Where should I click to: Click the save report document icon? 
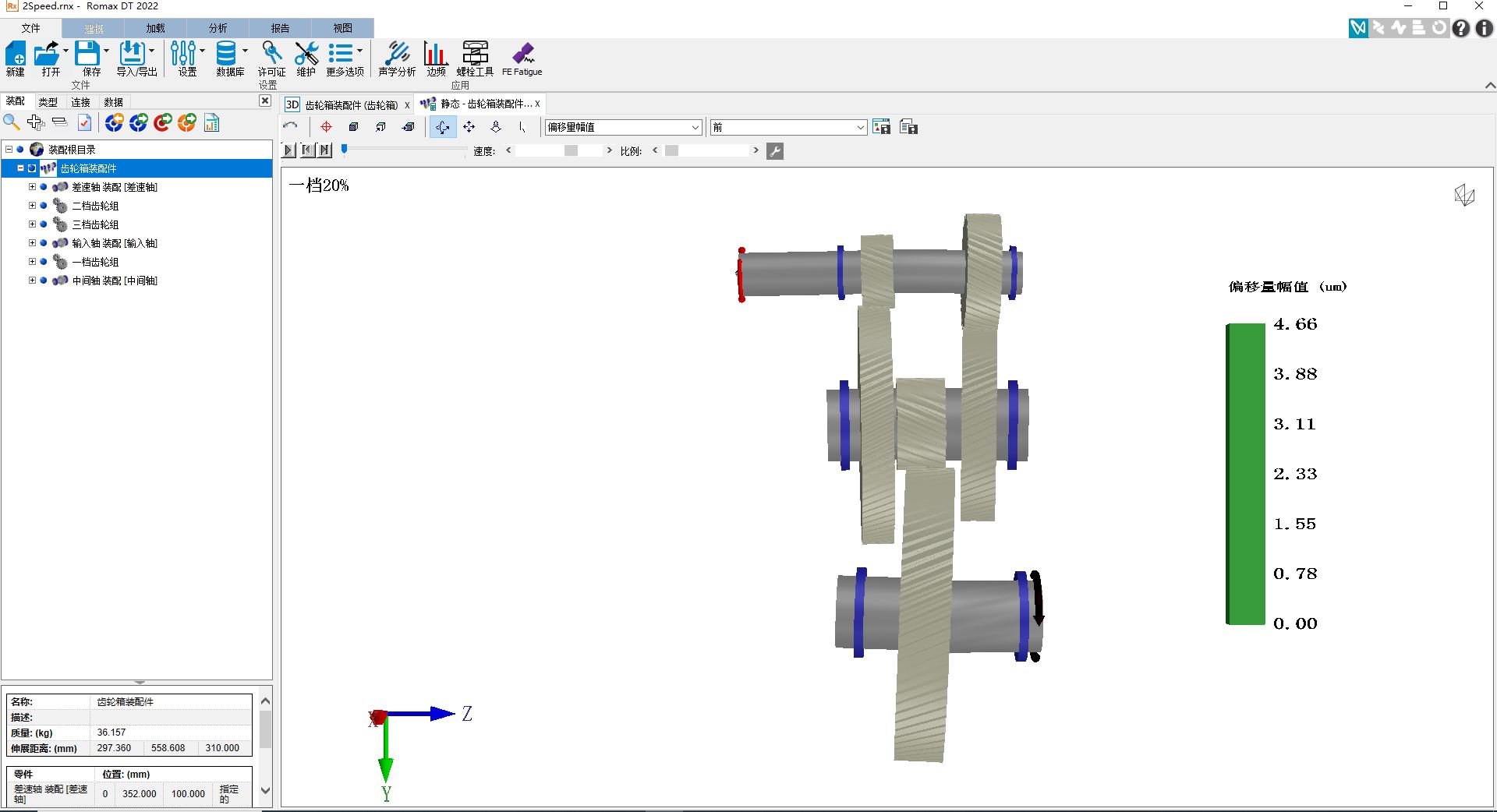point(908,127)
